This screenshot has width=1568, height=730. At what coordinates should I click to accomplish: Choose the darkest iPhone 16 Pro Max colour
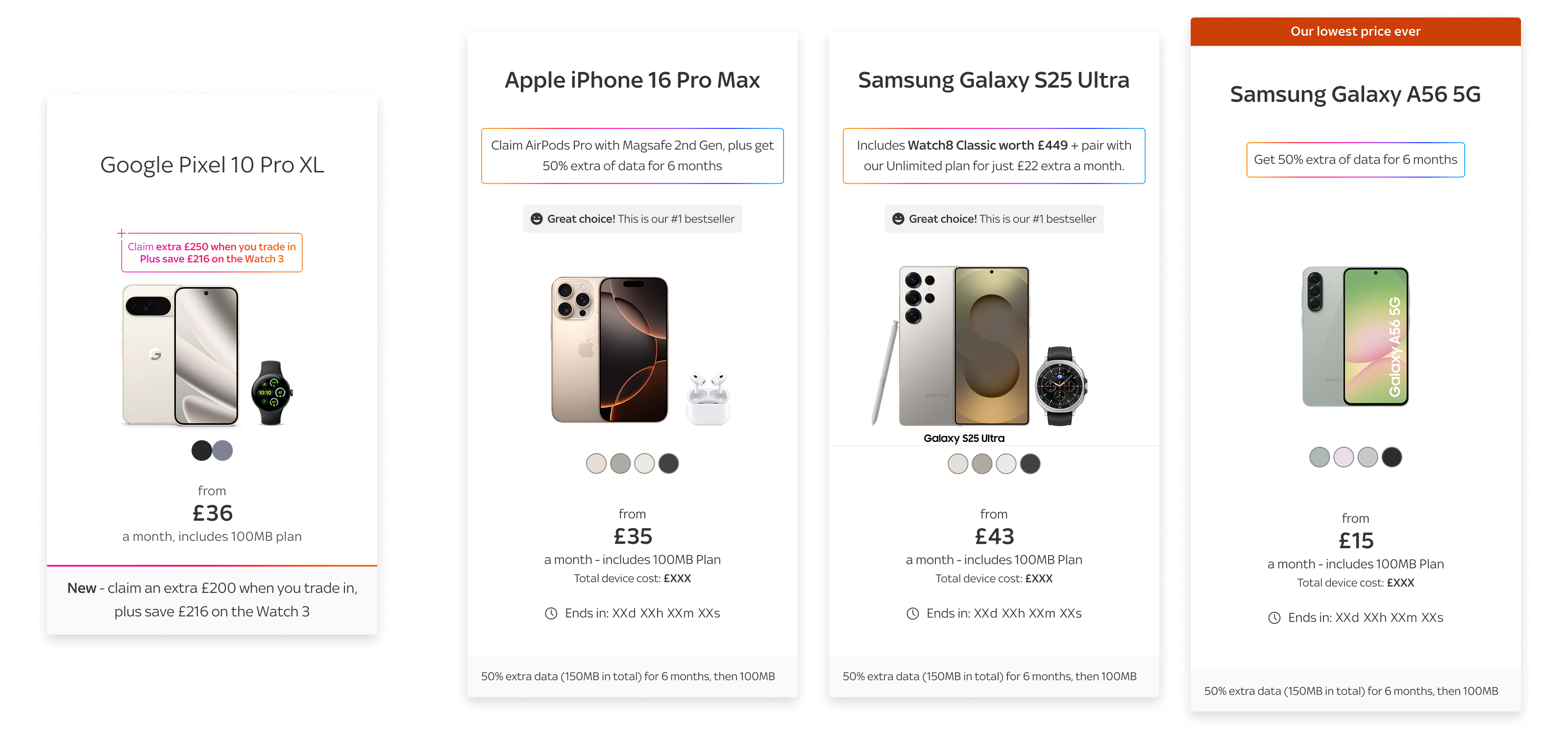[668, 463]
